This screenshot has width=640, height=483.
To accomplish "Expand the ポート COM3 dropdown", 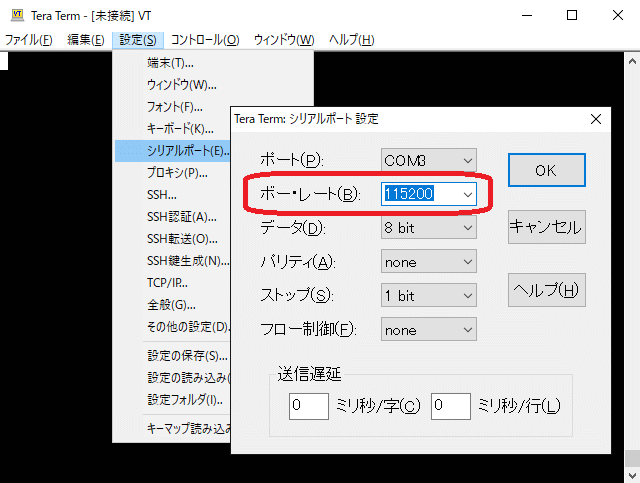I will click(429, 160).
